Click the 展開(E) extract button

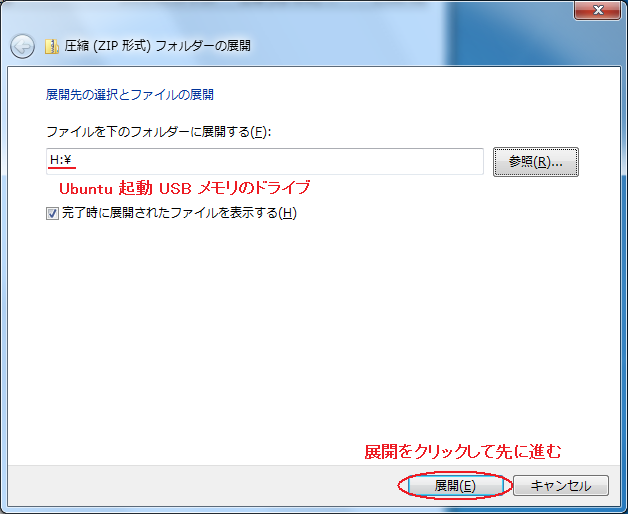click(455, 486)
